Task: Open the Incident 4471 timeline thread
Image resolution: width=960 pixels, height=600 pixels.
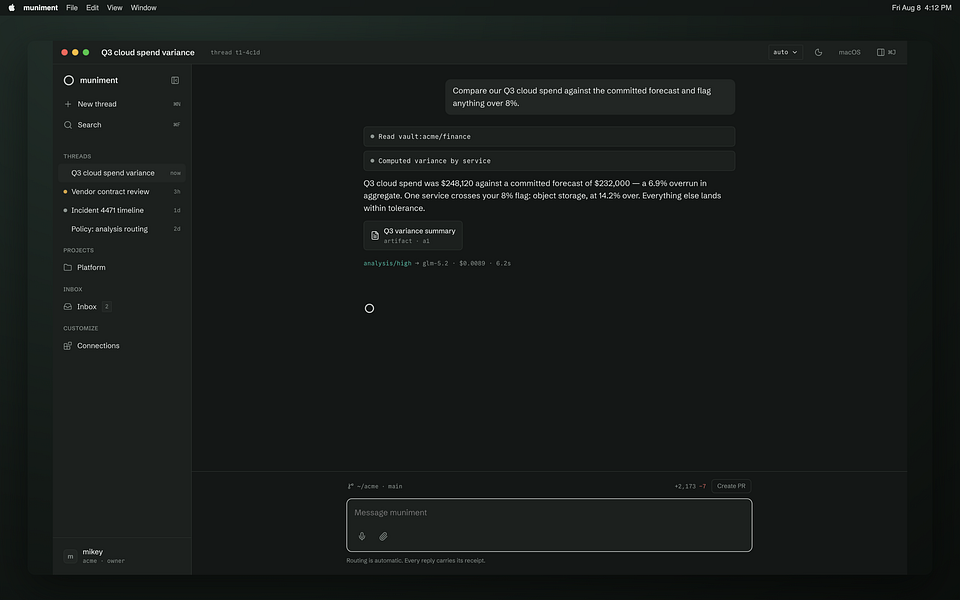Action: (122, 211)
